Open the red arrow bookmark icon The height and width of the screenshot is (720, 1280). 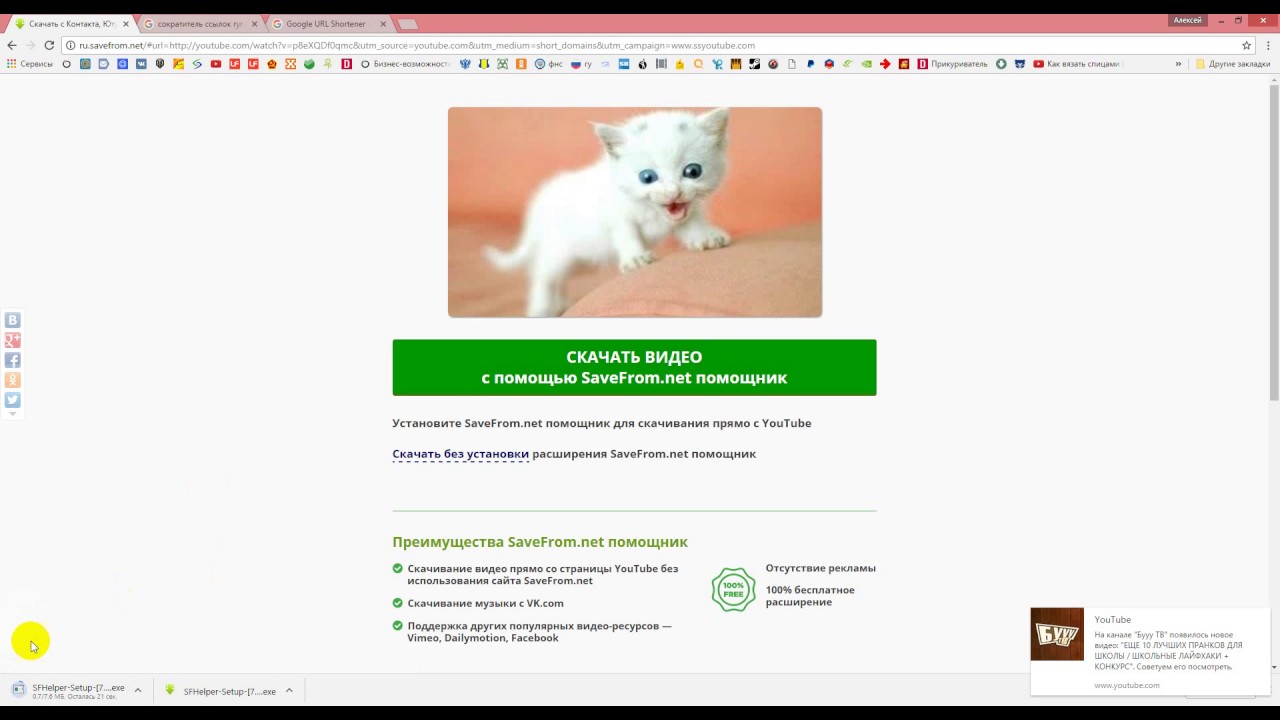(885, 64)
